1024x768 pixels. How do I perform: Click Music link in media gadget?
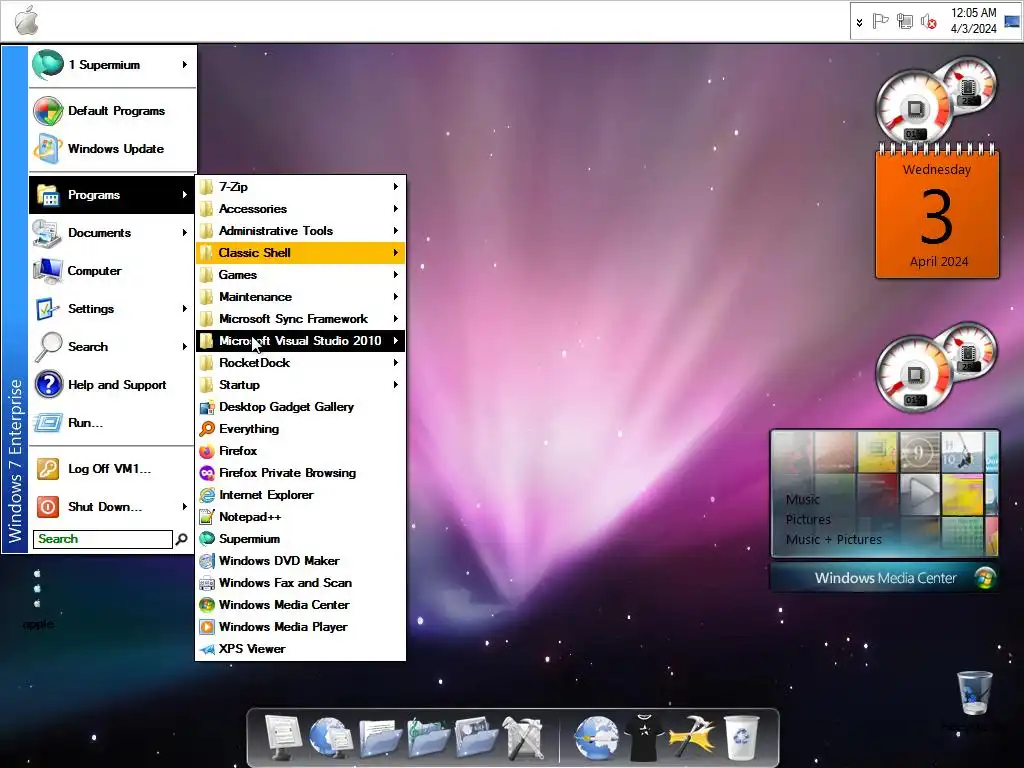(x=803, y=500)
